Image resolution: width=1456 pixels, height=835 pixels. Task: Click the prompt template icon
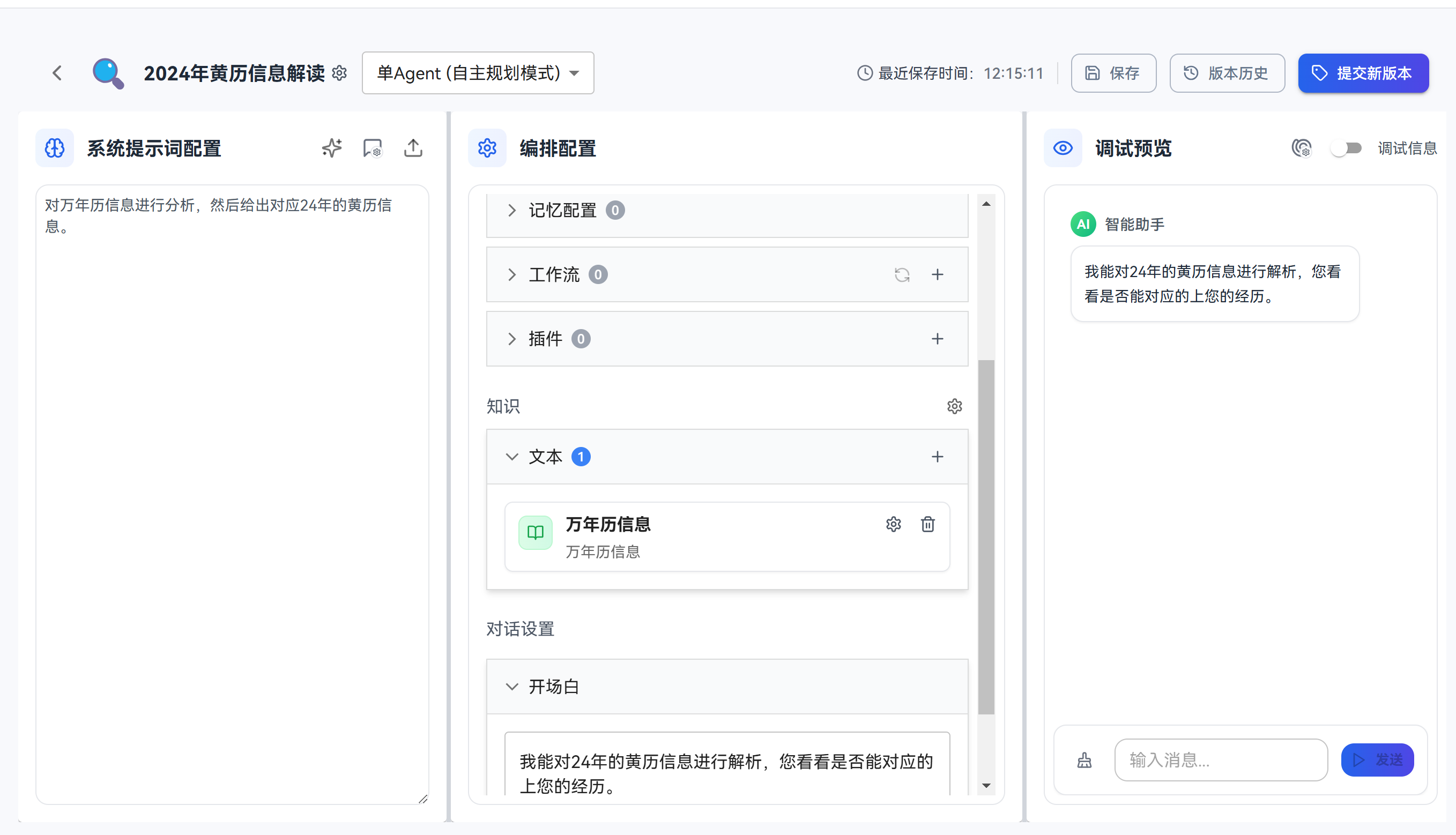pos(372,148)
